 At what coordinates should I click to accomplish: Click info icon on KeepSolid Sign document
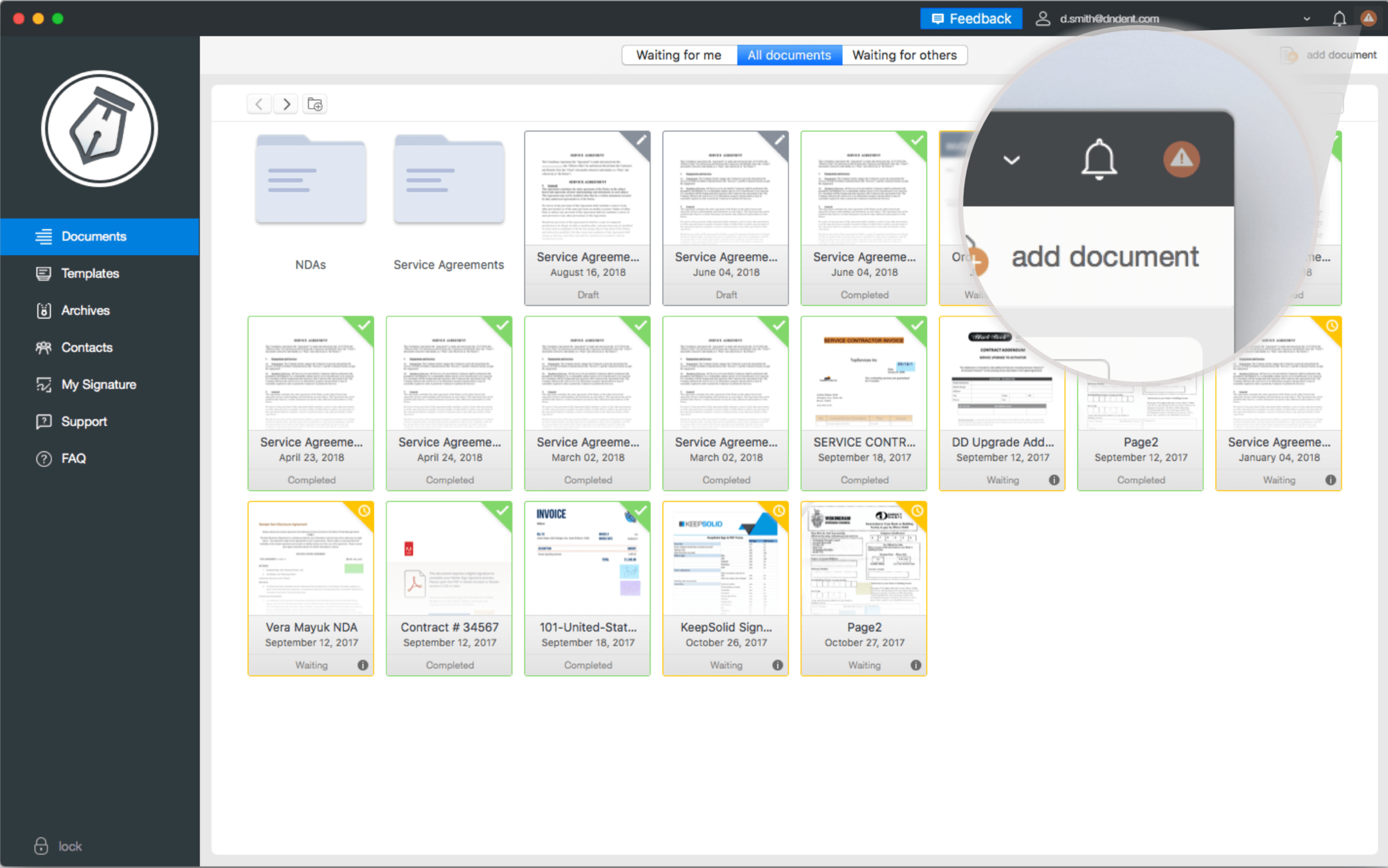777,665
